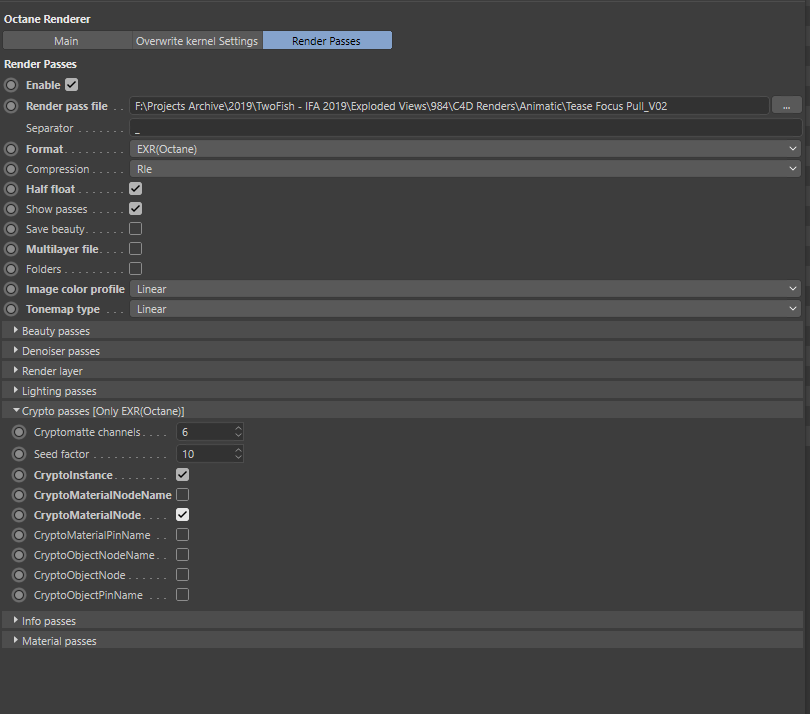The width and height of the screenshot is (810, 714).
Task: Open the Overwrite kernel Settings tab
Action: pos(197,41)
